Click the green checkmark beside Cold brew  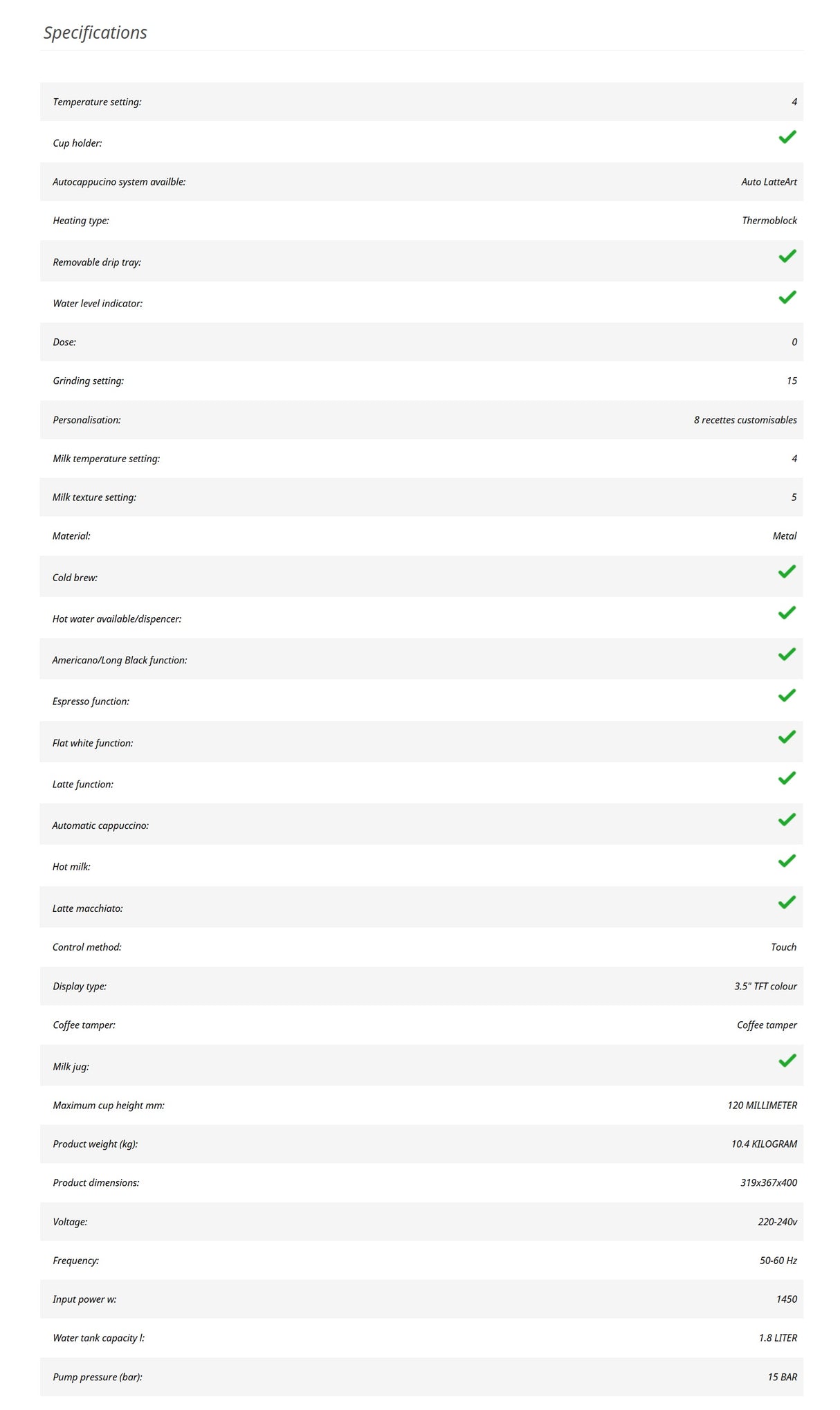point(787,571)
